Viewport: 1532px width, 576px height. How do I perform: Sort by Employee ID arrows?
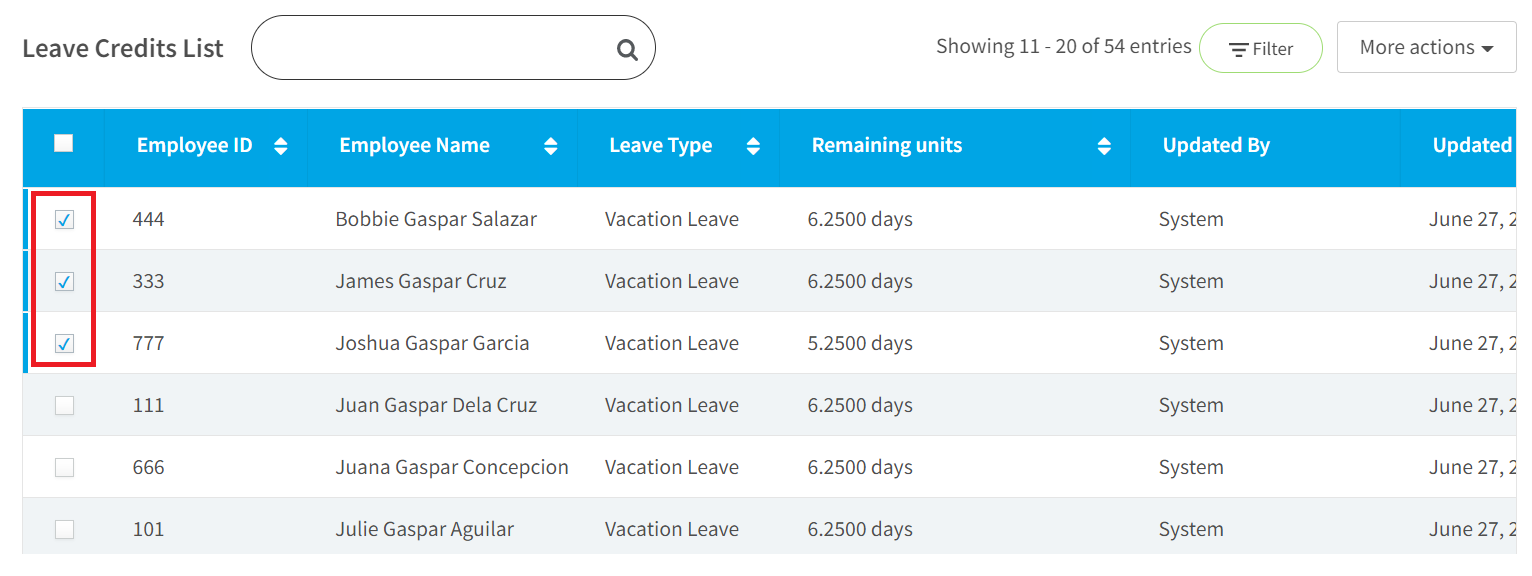(281, 146)
